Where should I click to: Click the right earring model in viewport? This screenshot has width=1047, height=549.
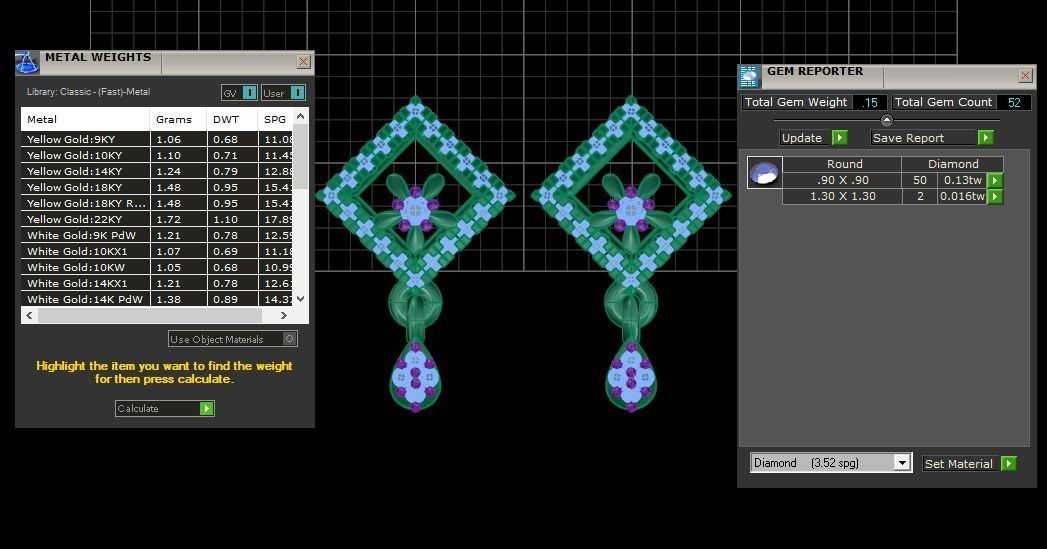pos(631,254)
